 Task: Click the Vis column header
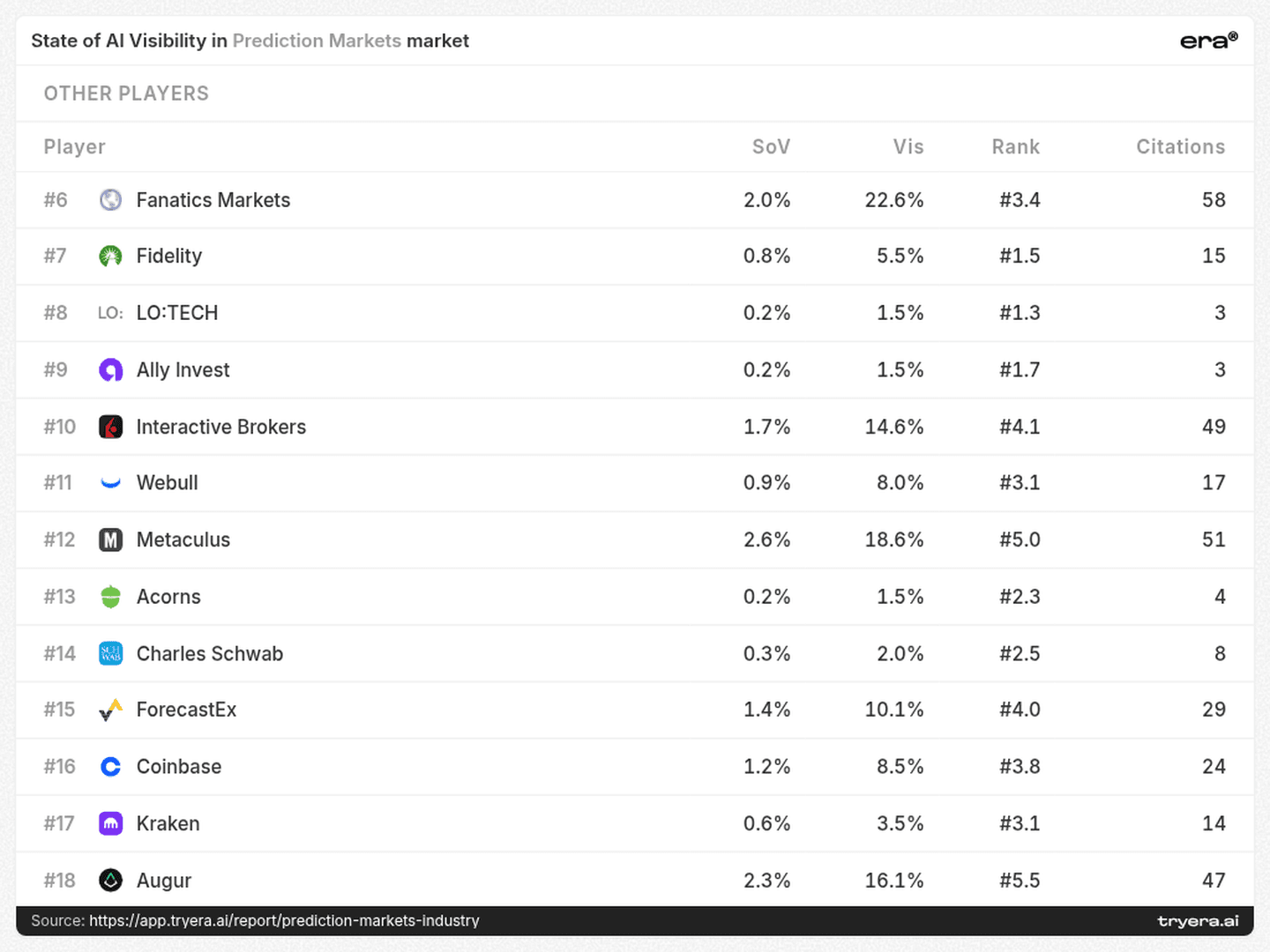coord(908,147)
